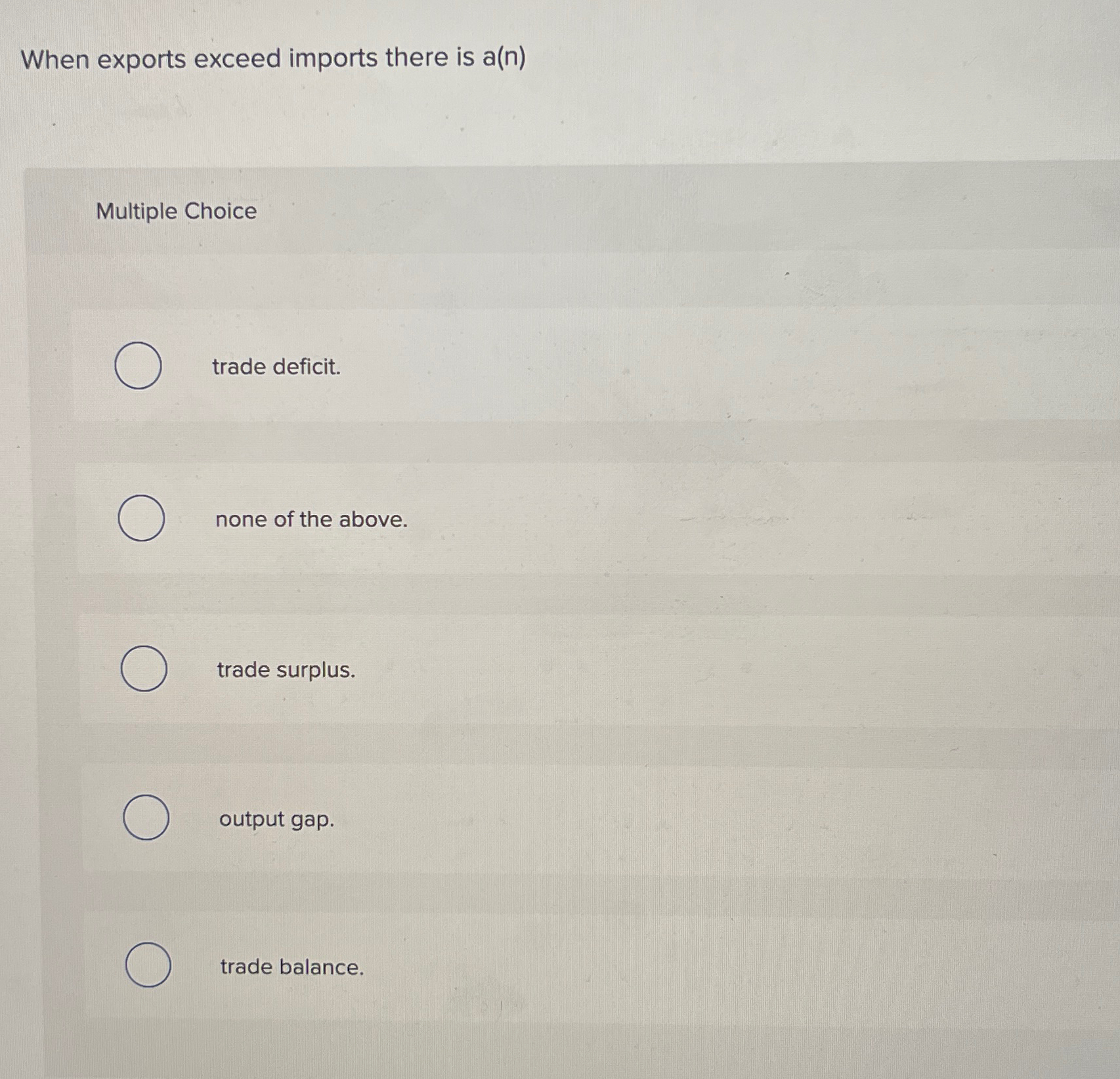
Task: Click the trade surplus answer row
Action: point(460,669)
